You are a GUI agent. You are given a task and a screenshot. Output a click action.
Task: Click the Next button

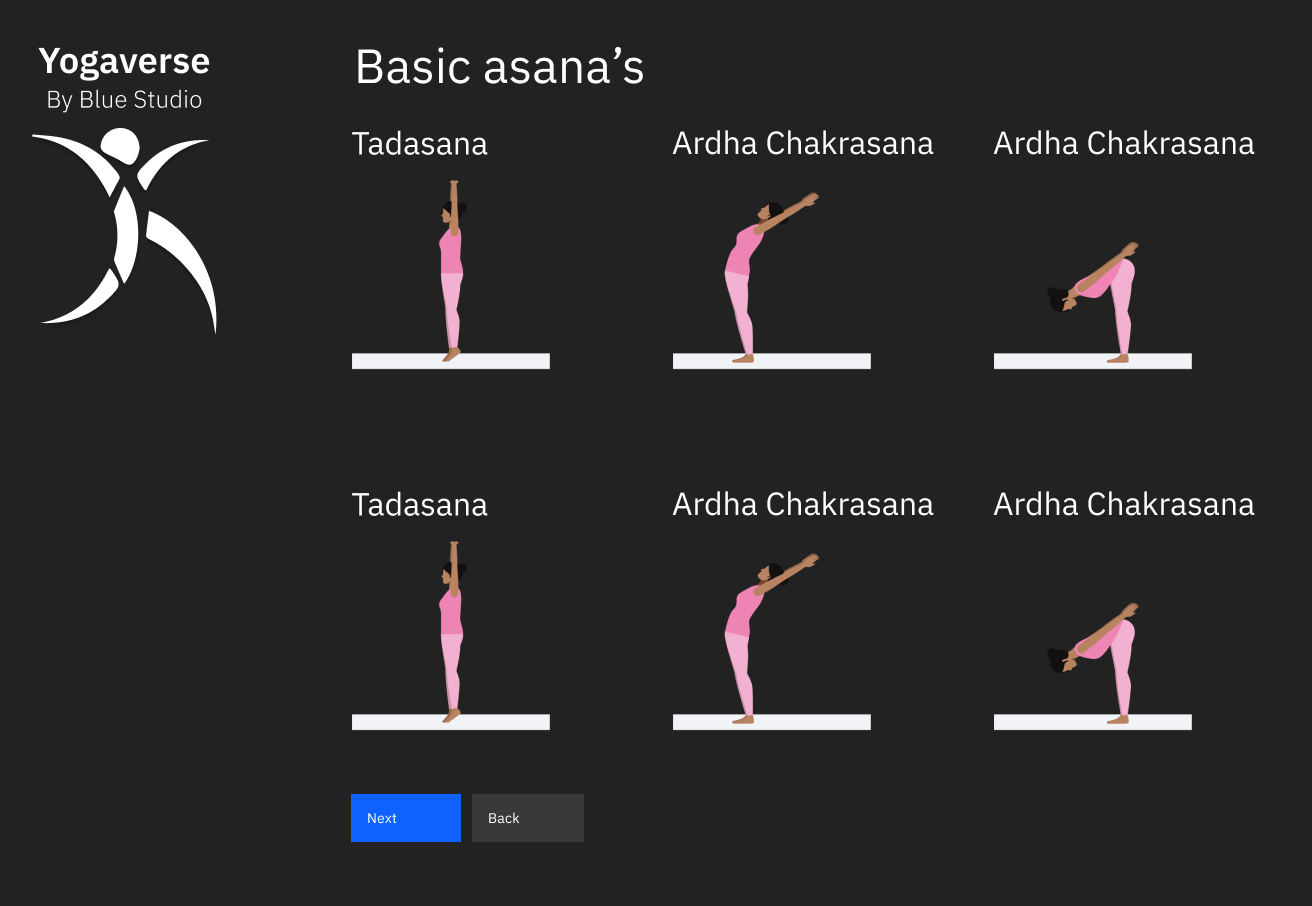pos(406,818)
